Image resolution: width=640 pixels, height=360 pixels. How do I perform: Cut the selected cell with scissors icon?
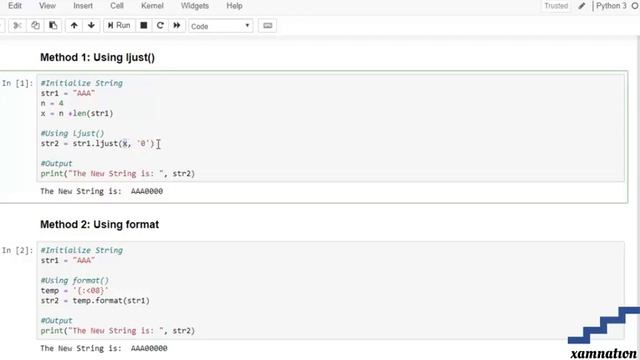17,26
